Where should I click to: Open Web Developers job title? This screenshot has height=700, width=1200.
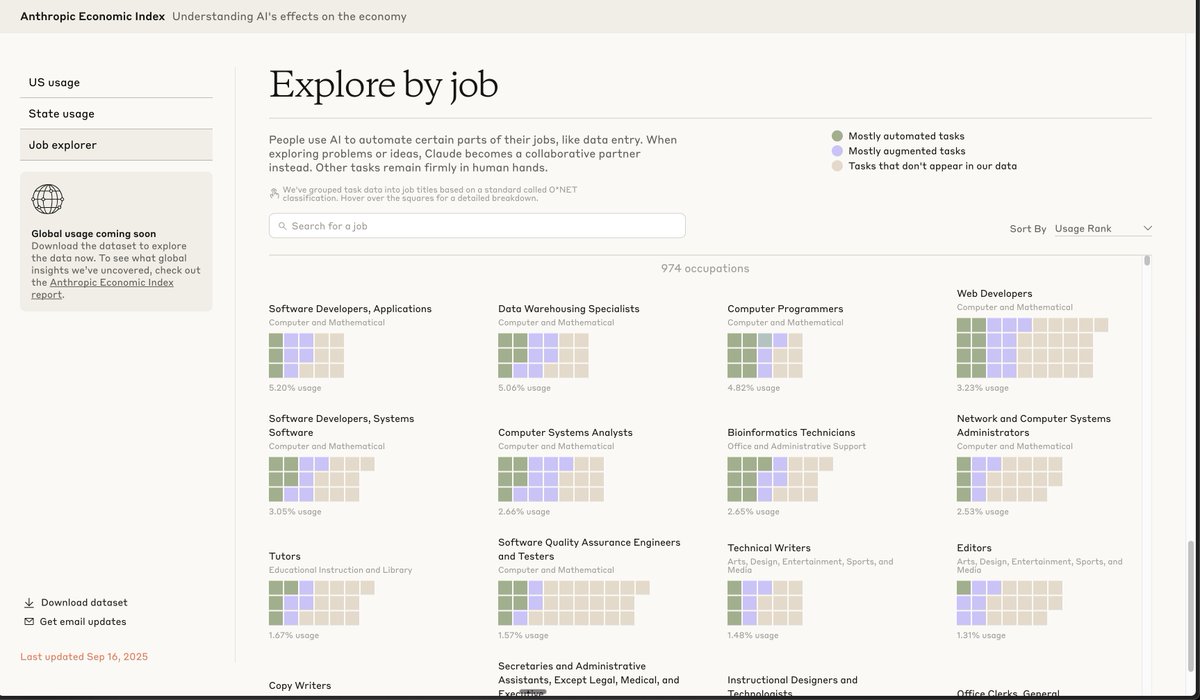tap(994, 294)
